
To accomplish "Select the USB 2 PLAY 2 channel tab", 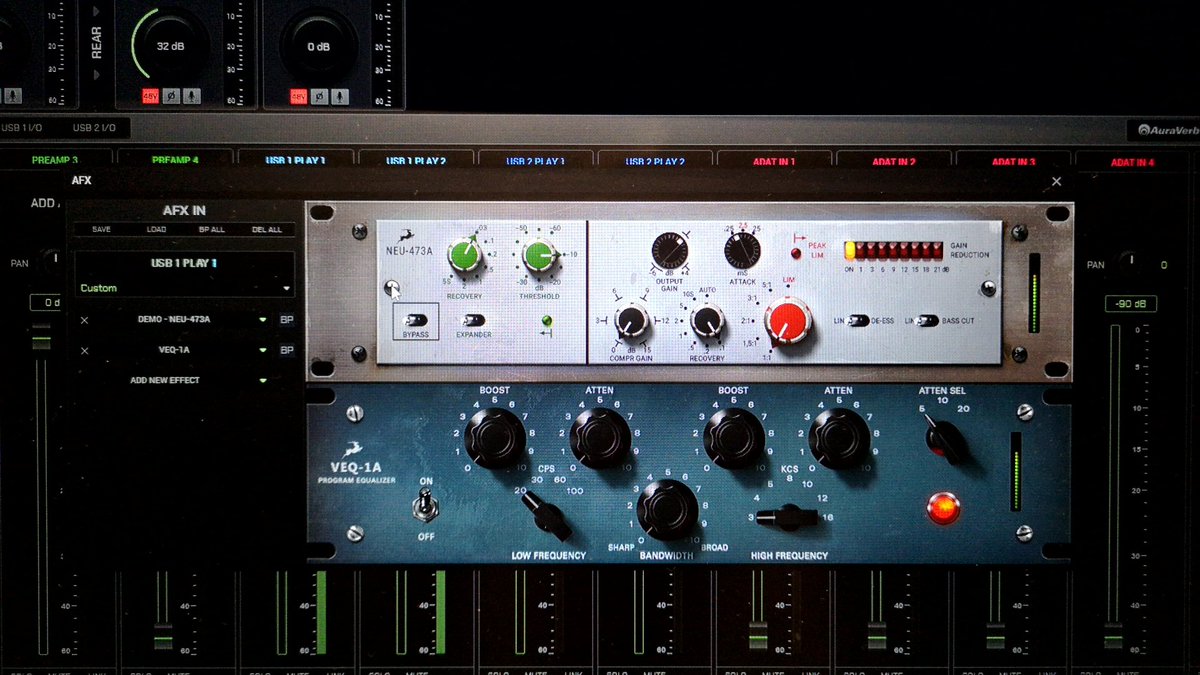I will [655, 161].
